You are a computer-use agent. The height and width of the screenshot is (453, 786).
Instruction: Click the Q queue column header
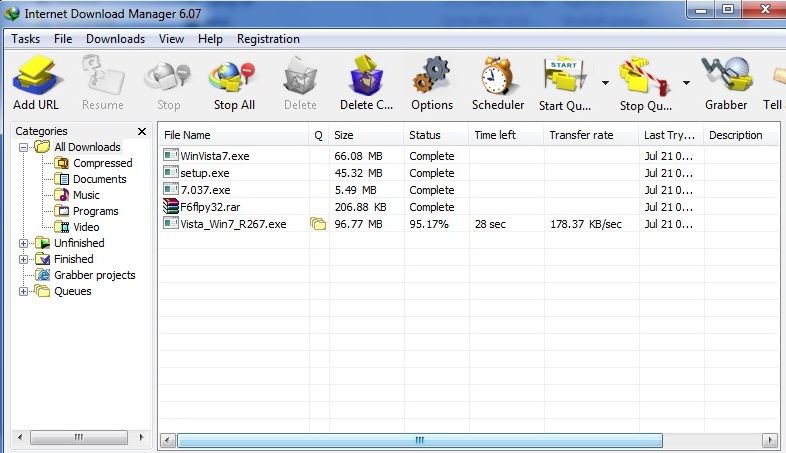(x=319, y=135)
